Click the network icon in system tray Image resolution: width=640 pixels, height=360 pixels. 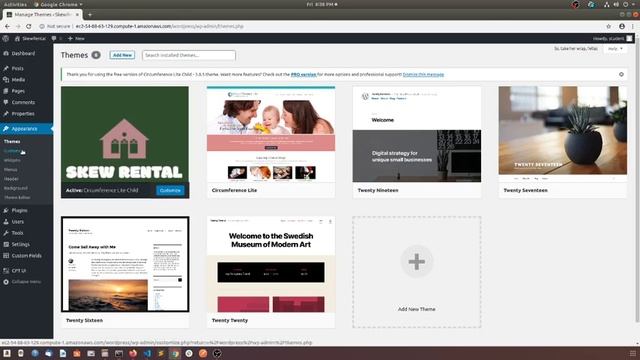[607, 4]
